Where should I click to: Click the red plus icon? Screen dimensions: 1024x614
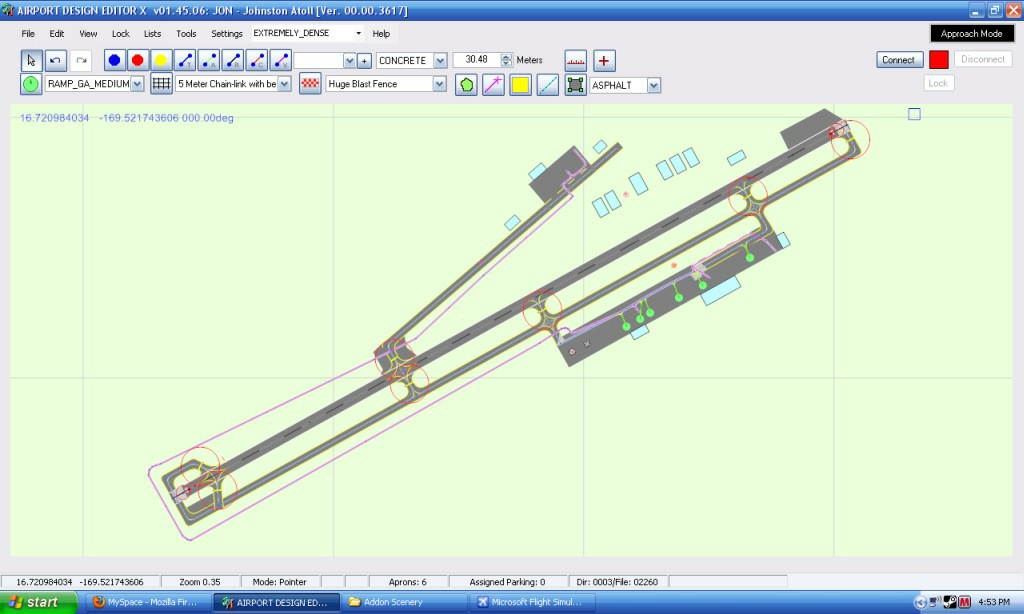click(x=603, y=60)
